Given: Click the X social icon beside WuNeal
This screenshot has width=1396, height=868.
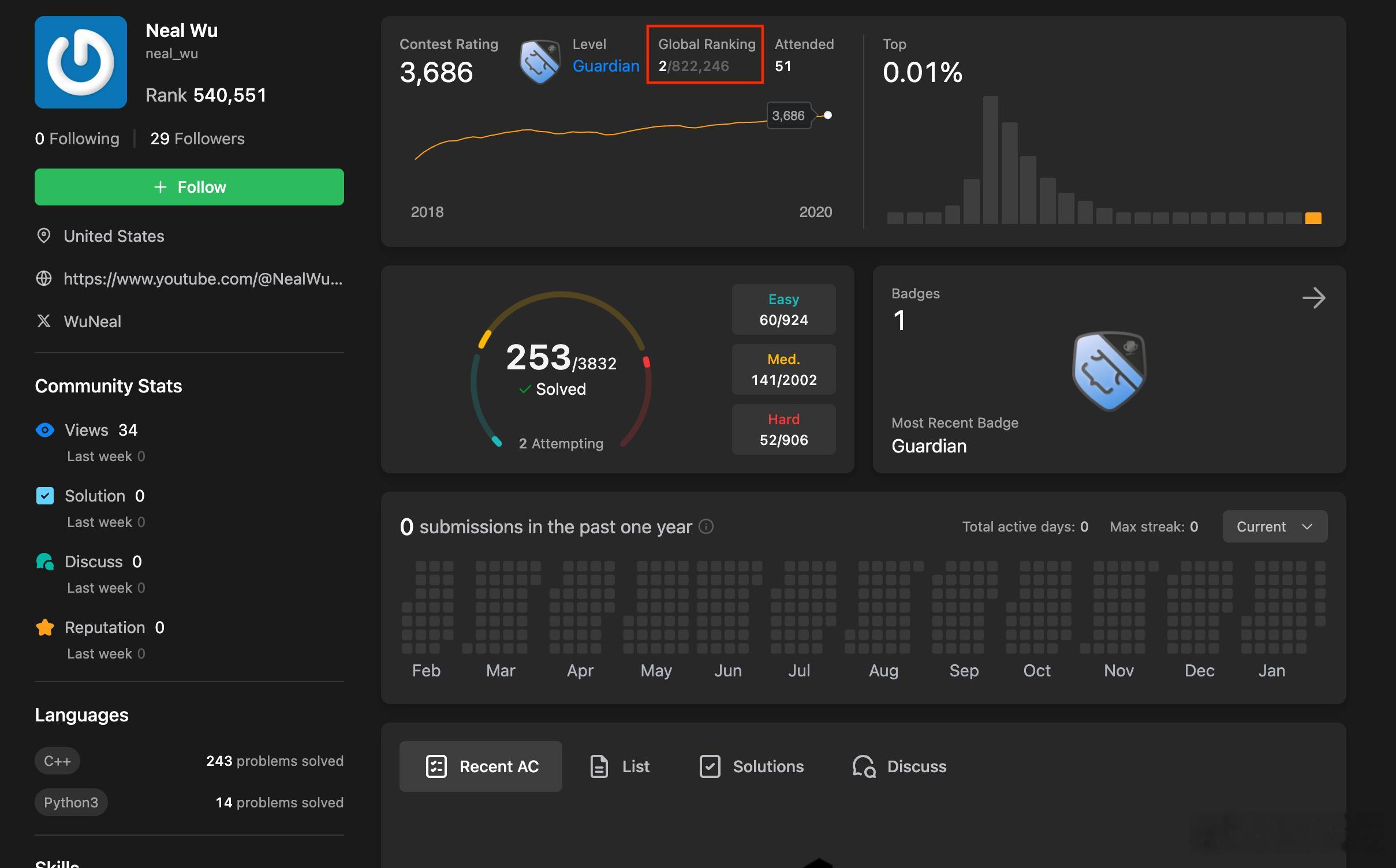Looking at the screenshot, I should point(44,321).
